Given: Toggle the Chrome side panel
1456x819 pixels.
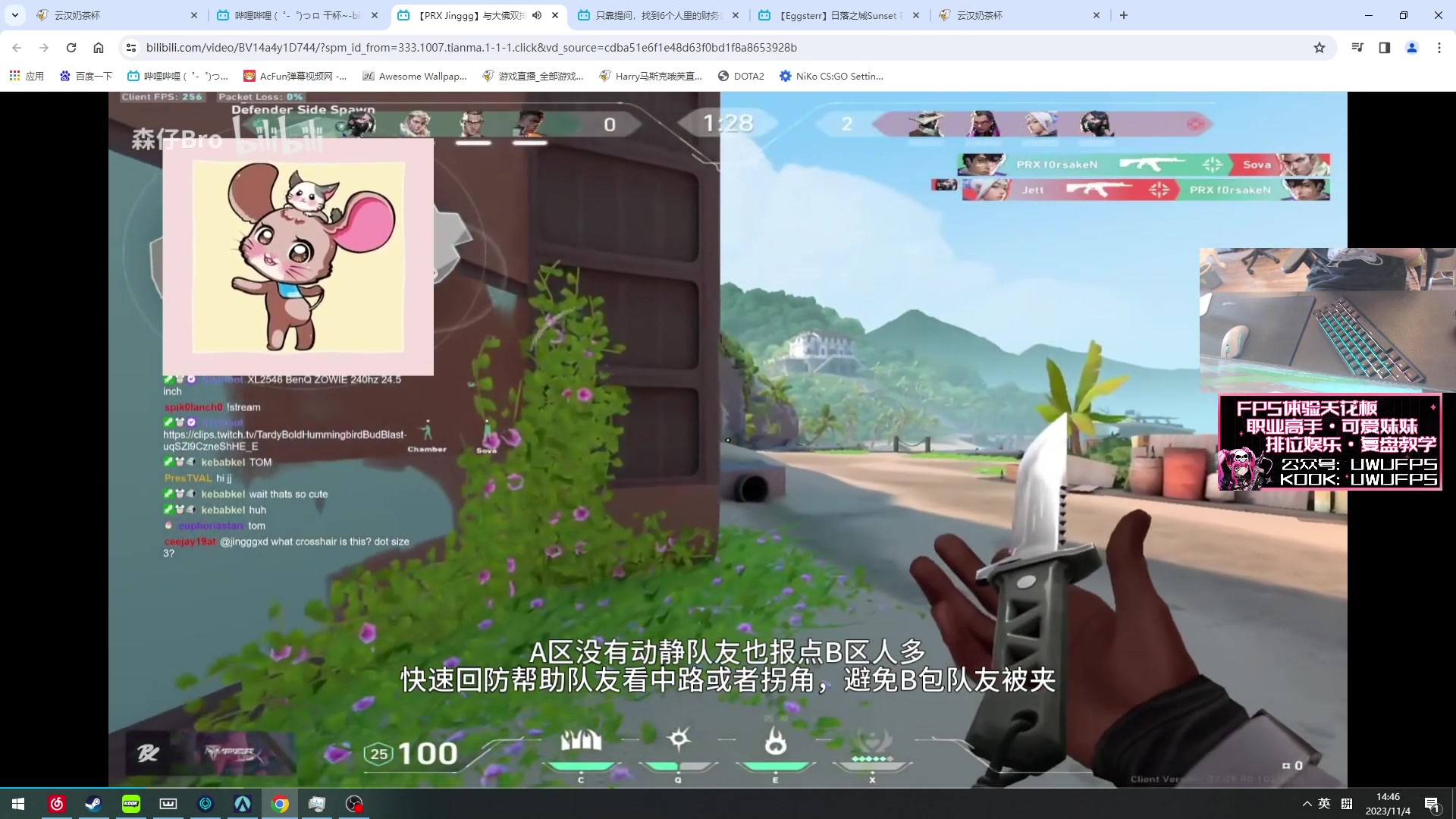Looking at the screenshot, I should [1385, 48].
